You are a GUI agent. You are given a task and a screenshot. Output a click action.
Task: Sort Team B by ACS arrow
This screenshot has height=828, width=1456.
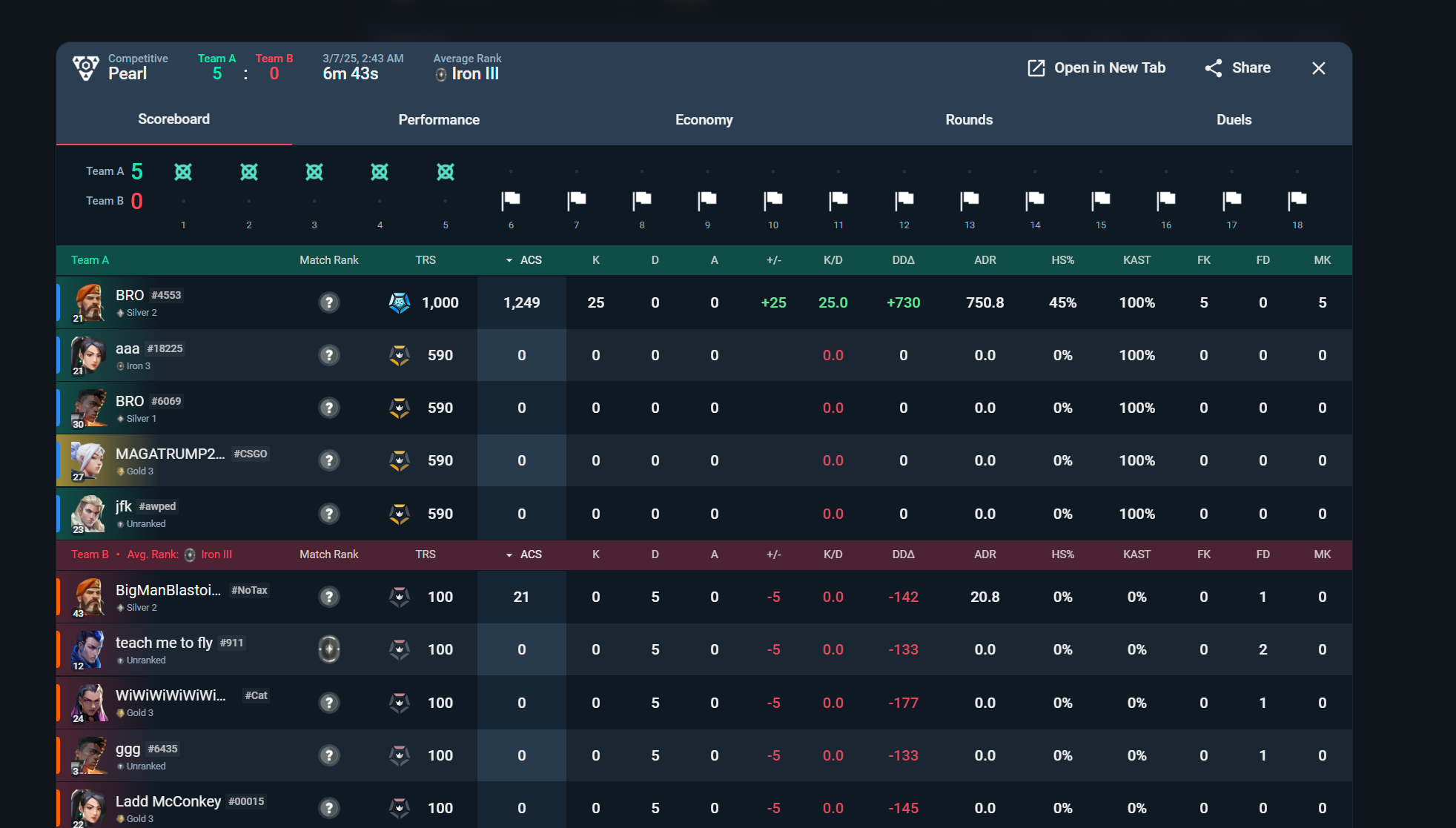509,555
